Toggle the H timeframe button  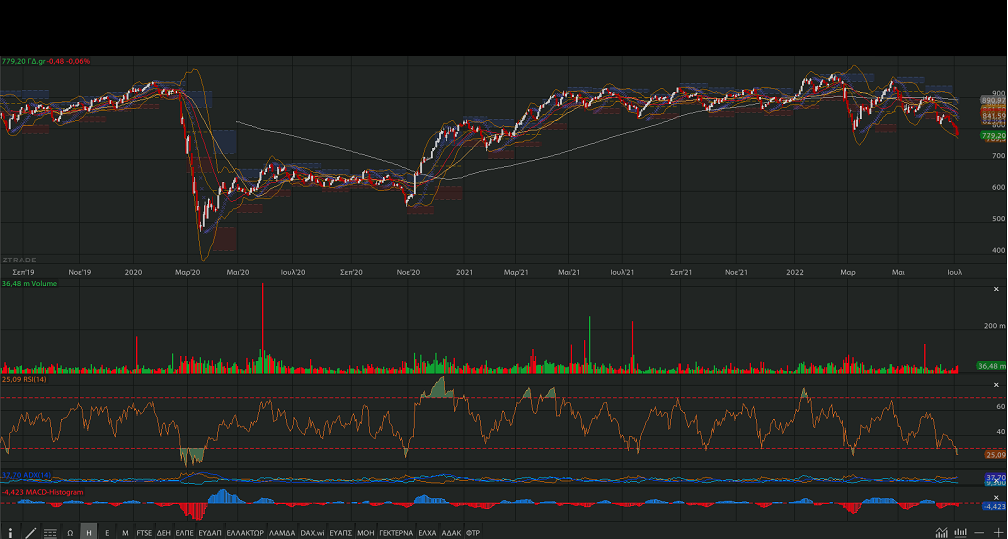89,532
